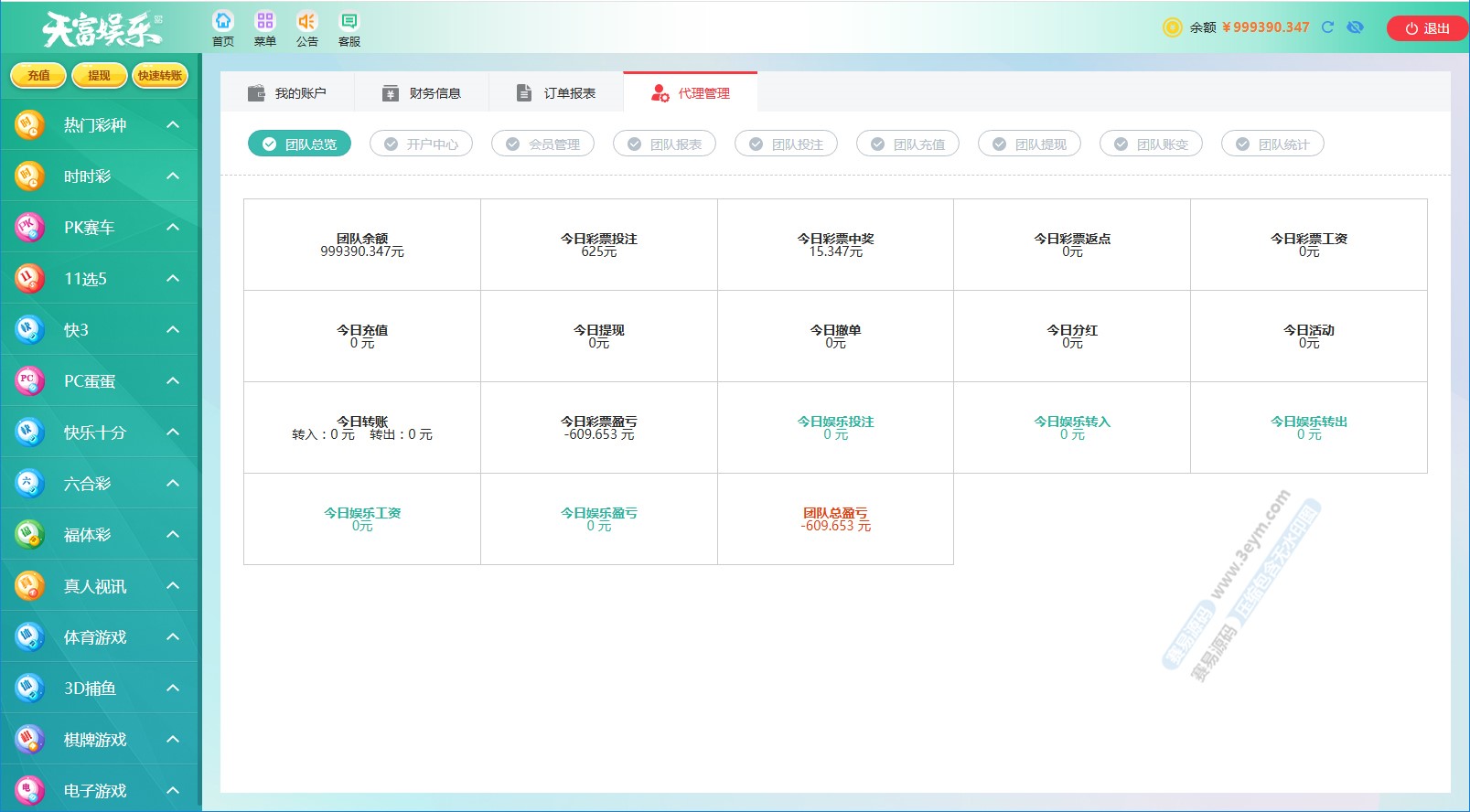Expand the 真人视讯 category chevron
Viewport: 1470px width, 812px height.
pyautogui.click(x=173, y=585)
